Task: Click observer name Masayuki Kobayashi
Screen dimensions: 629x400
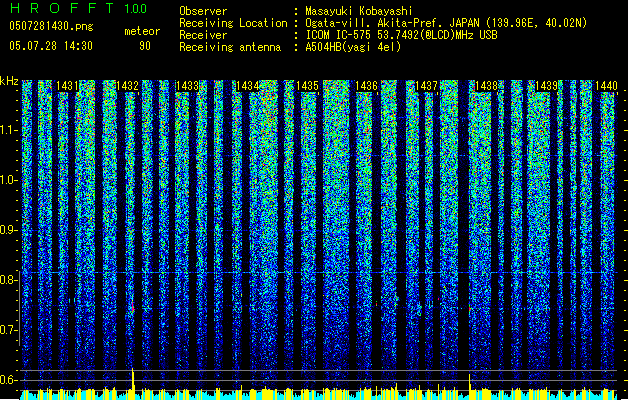Action: tap(359, 11)
